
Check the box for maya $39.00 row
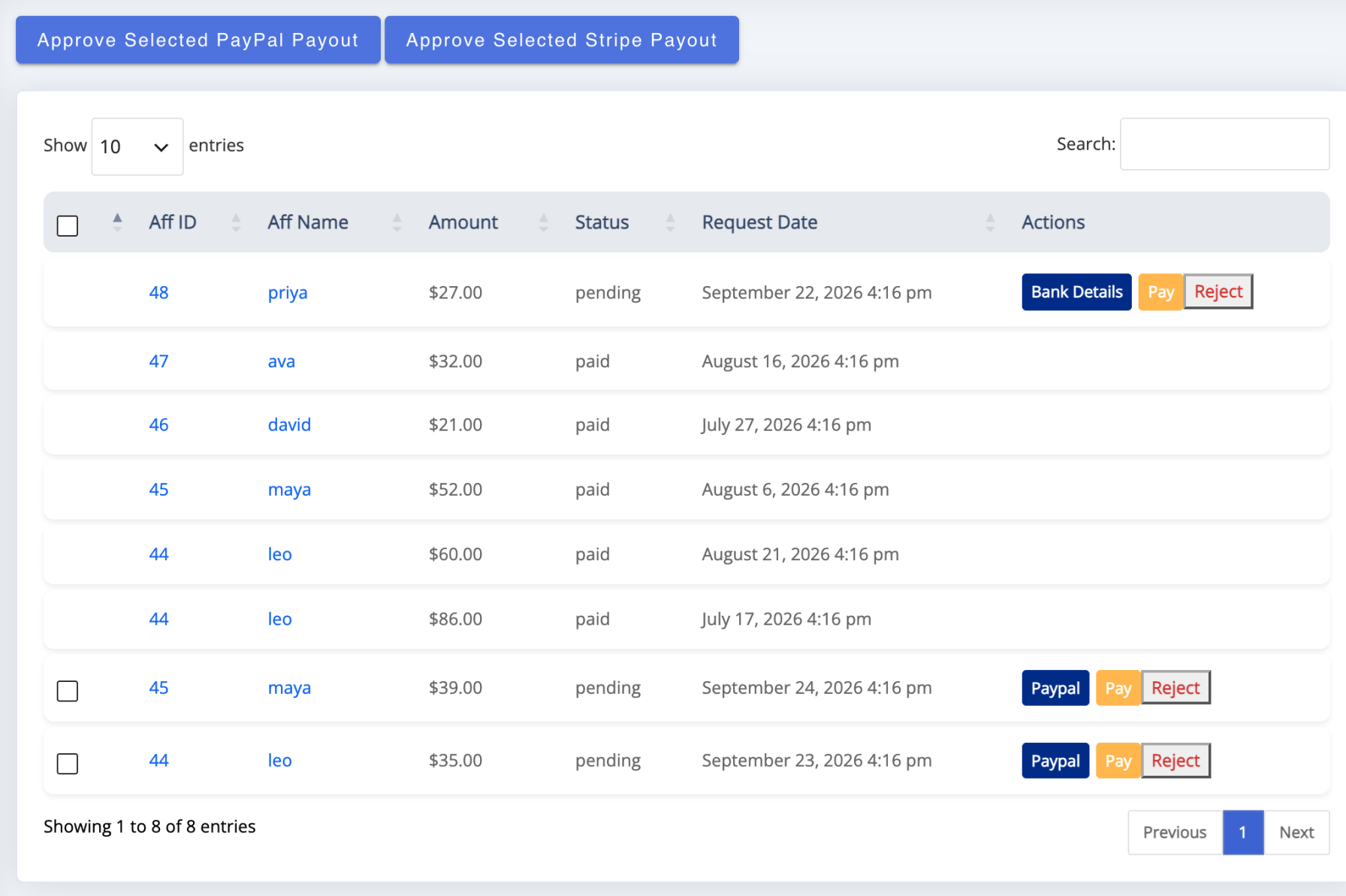tap(68, 691)
